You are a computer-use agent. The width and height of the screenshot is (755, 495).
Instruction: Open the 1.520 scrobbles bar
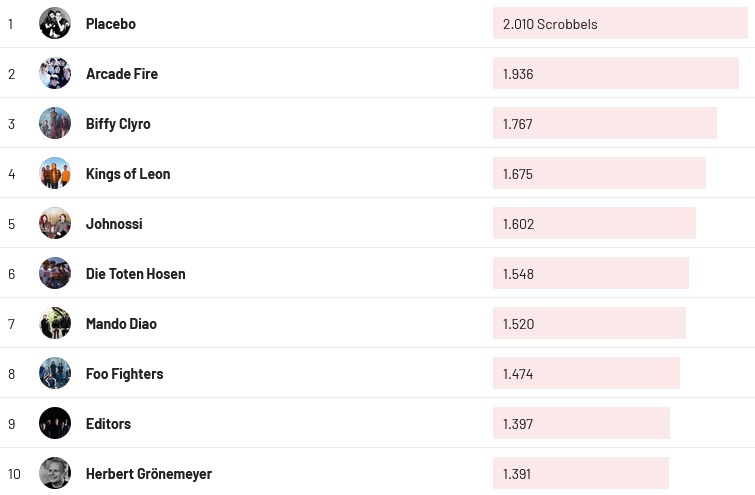click(x=589, y=323)
